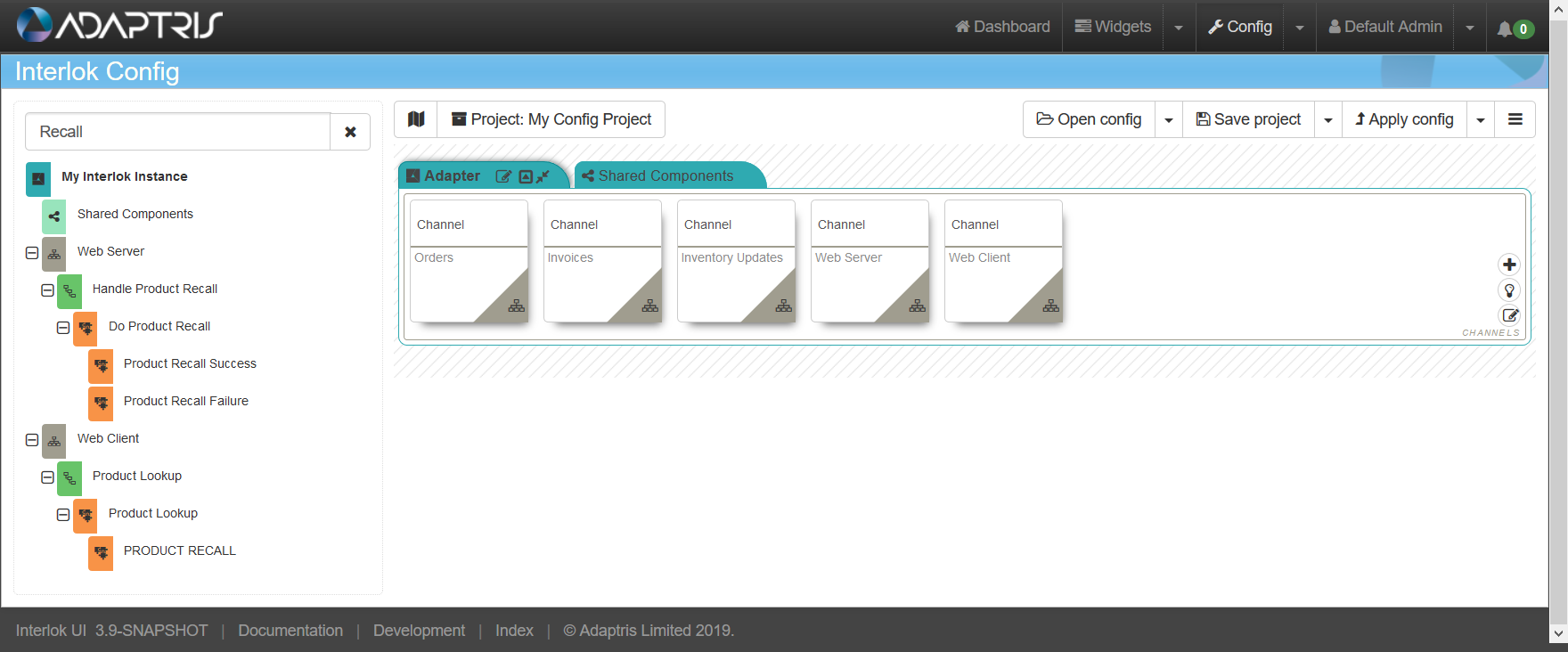Click the Orders channel hierarchy icon

point(517,306)
